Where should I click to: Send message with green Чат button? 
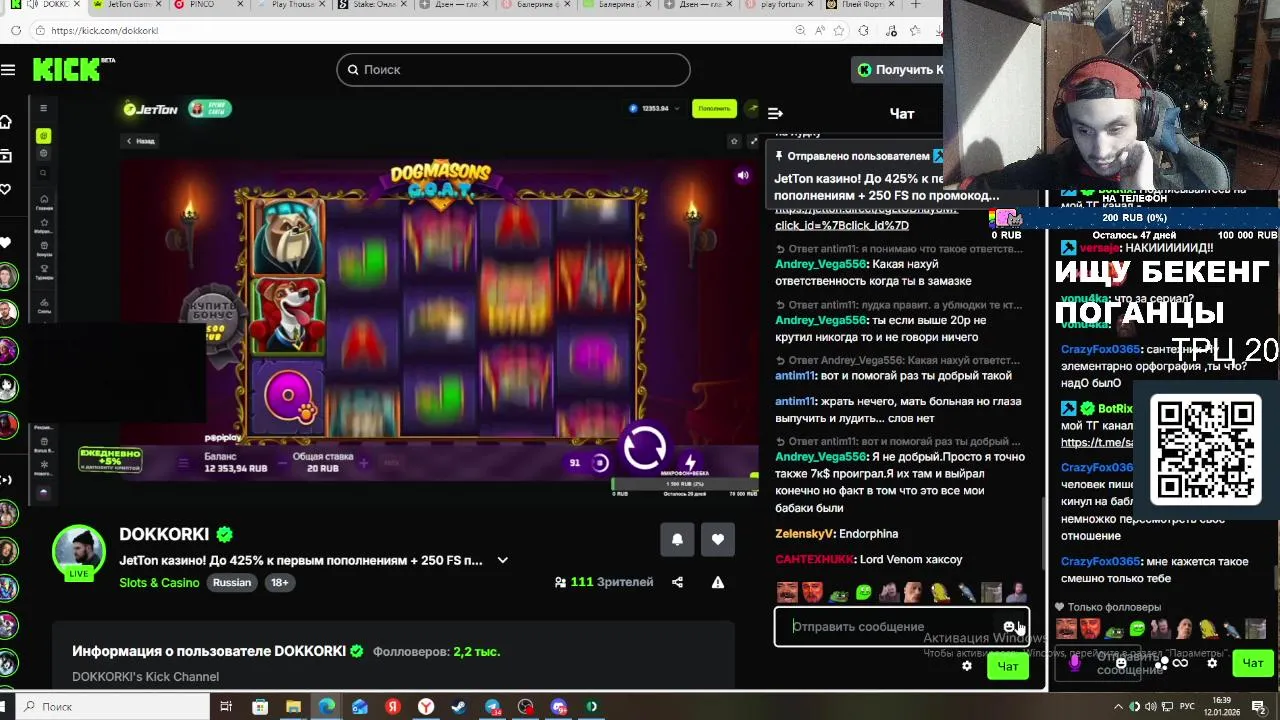pos(1007,666)
